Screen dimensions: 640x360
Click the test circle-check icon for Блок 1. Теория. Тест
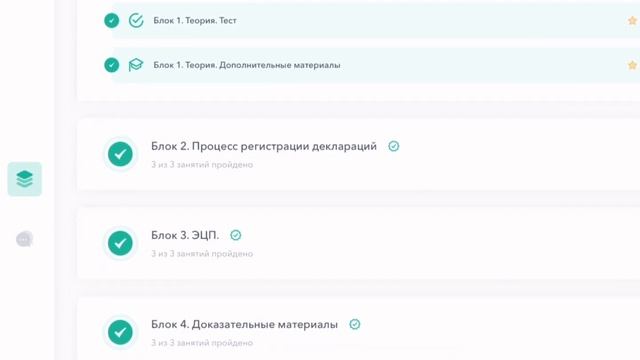click(136, 20)
